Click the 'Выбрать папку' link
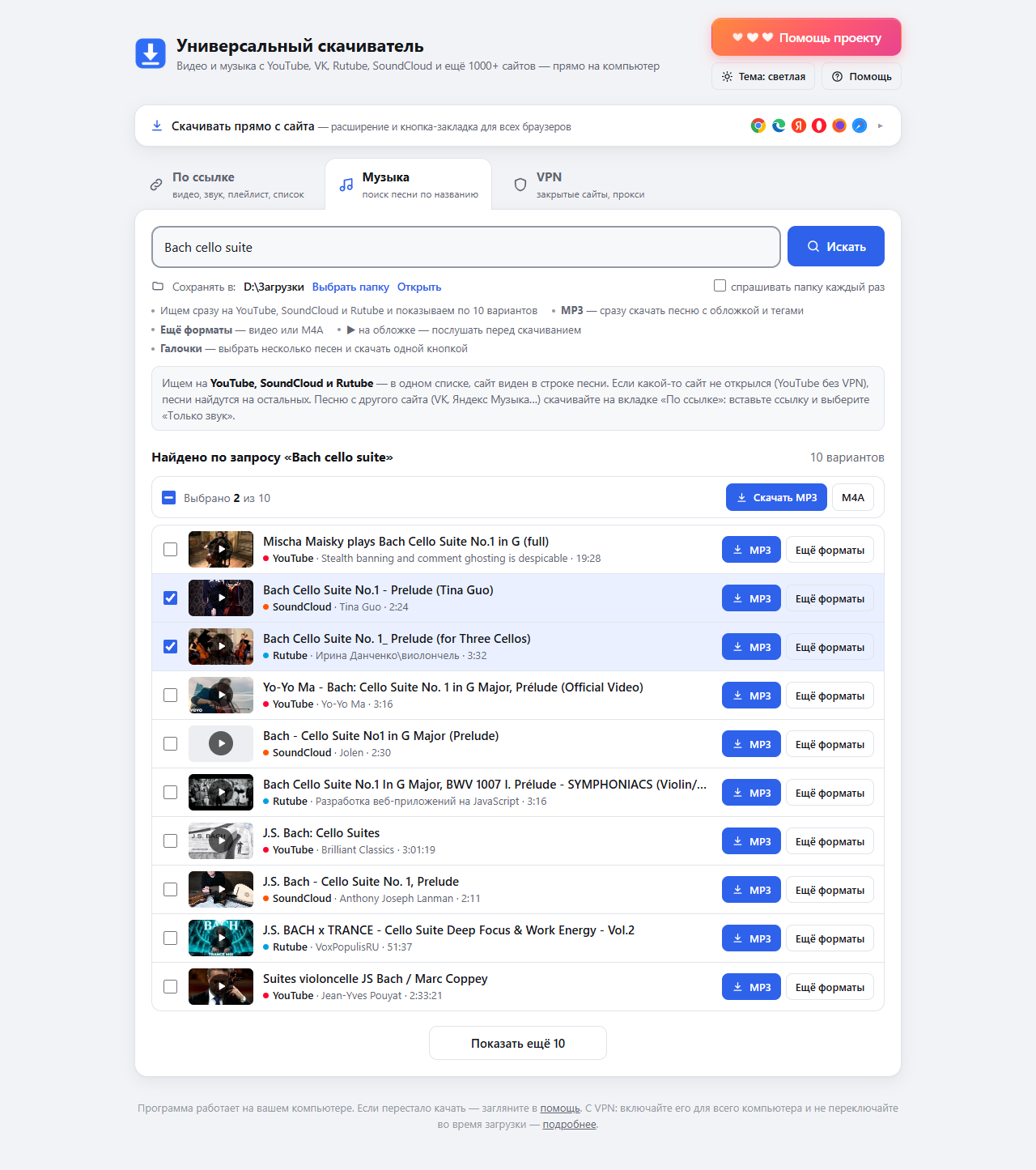The width and height of the screenshot is (1036, 1170). 350,287
